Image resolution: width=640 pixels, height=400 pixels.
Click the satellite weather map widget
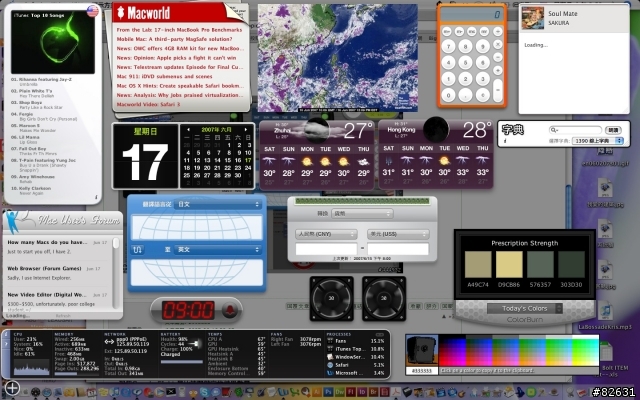337,58
